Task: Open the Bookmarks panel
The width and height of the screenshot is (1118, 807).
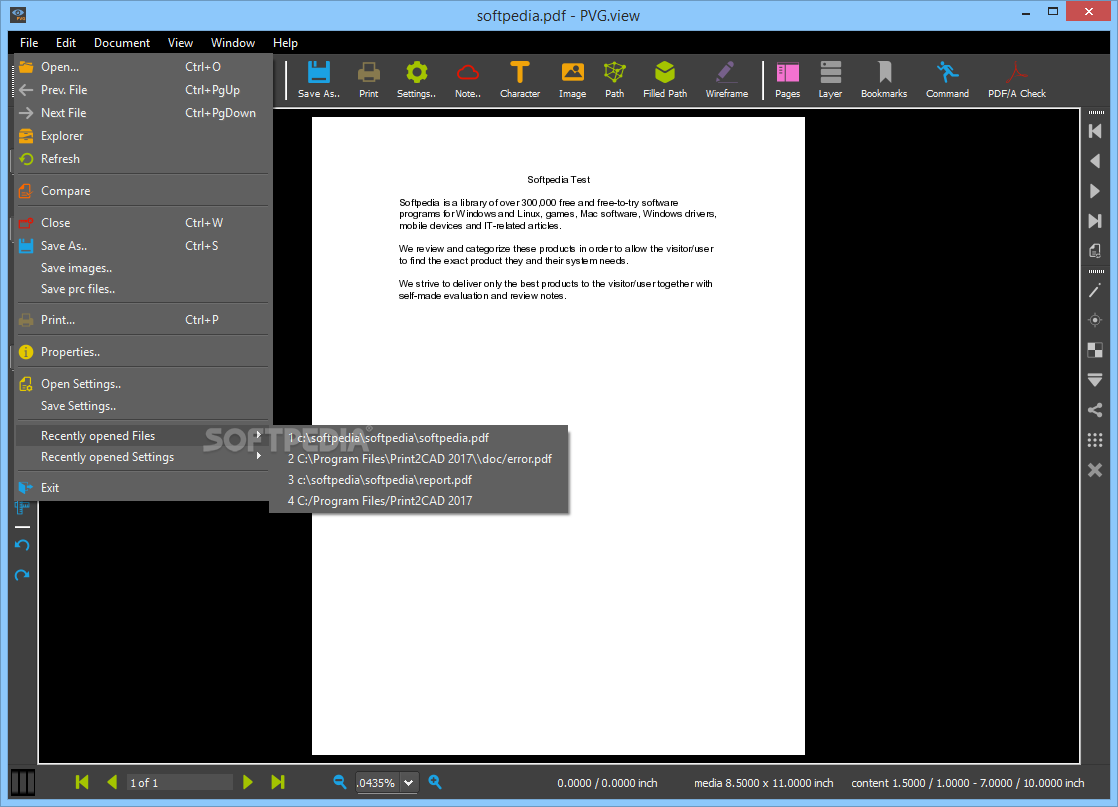Action: pyautogui.click(x=884, y=79)
